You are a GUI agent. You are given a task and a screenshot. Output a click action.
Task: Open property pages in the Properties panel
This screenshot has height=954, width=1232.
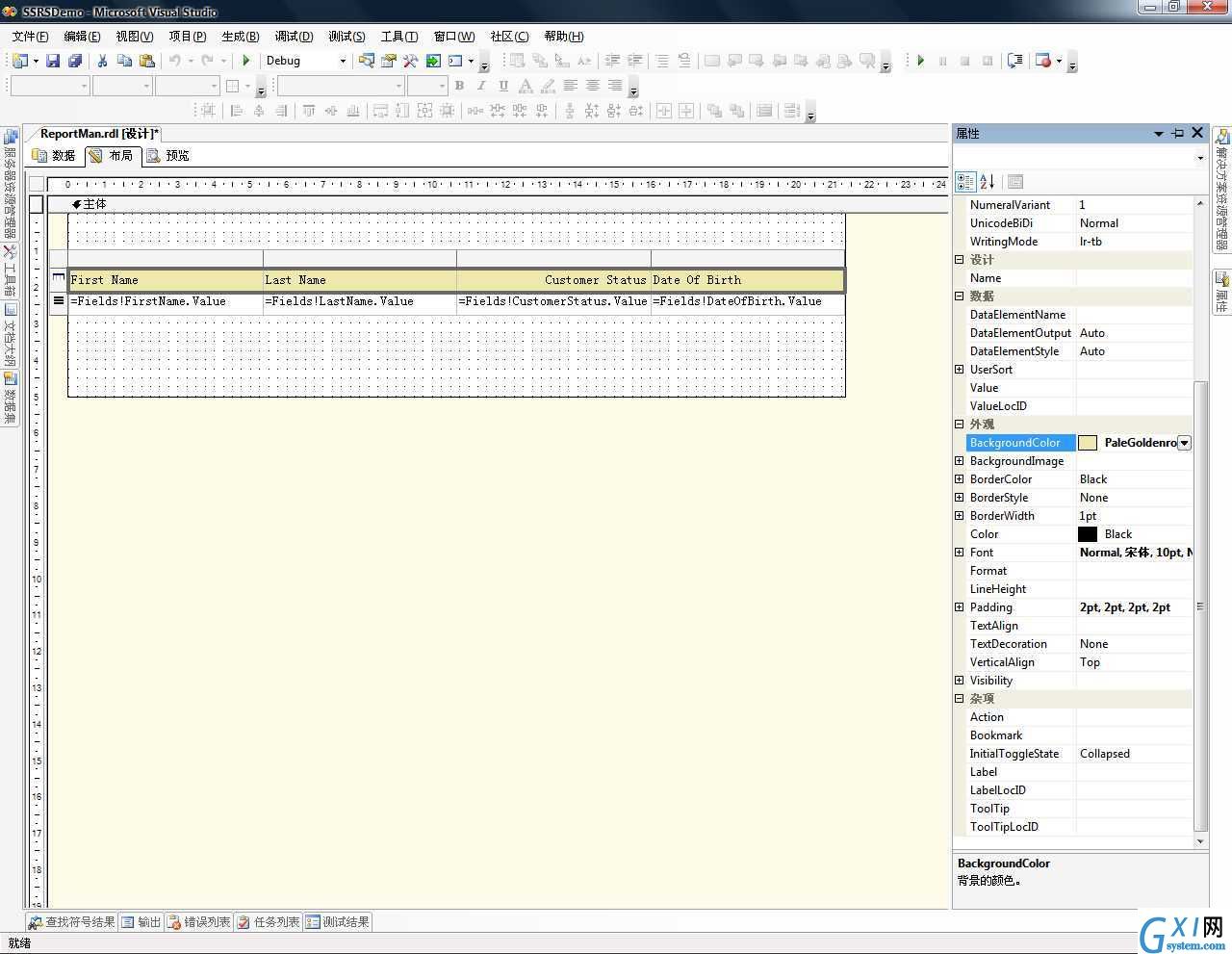pos(1015,181)
